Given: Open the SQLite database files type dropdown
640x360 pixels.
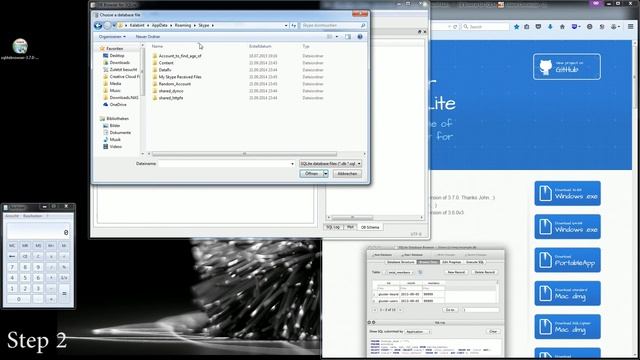Looking at the screenshot, I should 330,164.
